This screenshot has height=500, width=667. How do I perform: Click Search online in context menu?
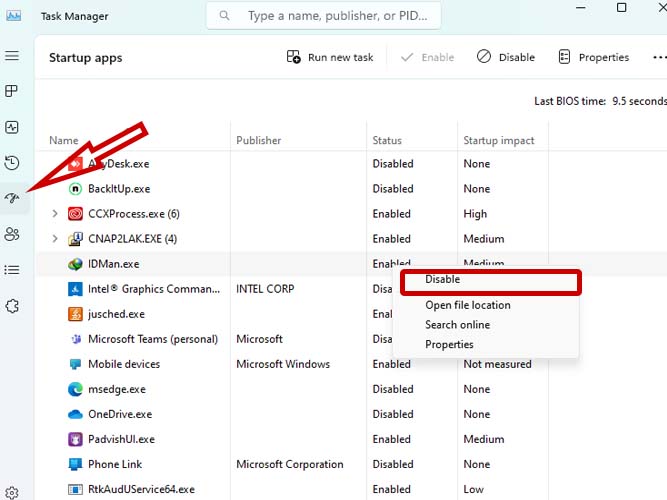(457, 325)
